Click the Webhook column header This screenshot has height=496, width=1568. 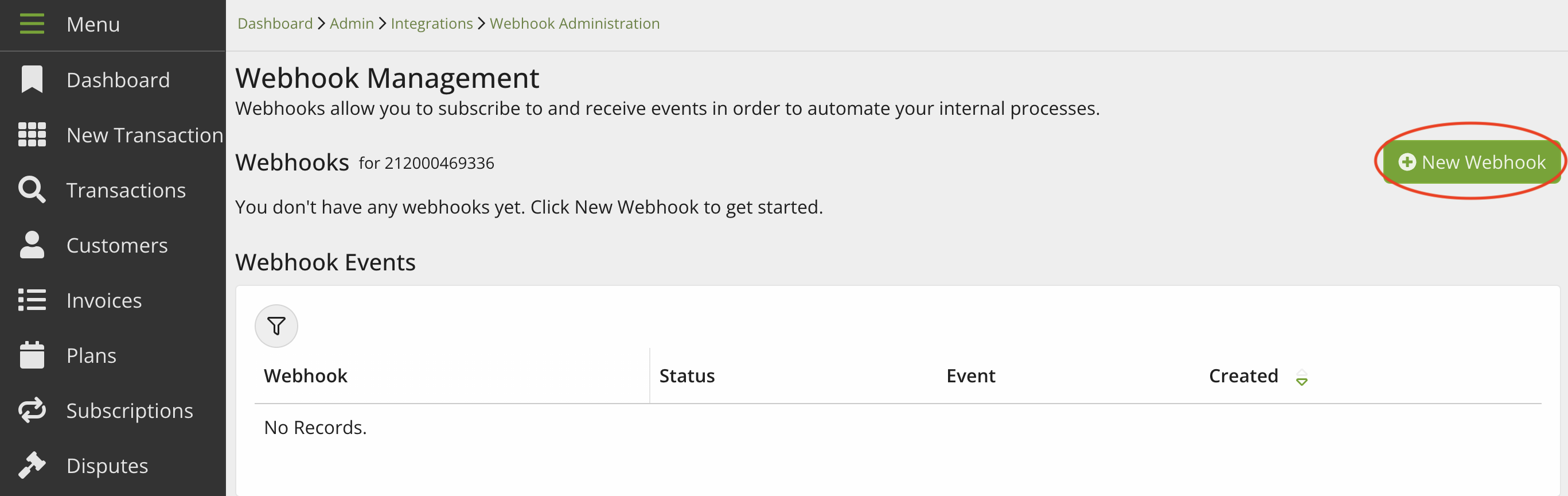tap(306, 376)
